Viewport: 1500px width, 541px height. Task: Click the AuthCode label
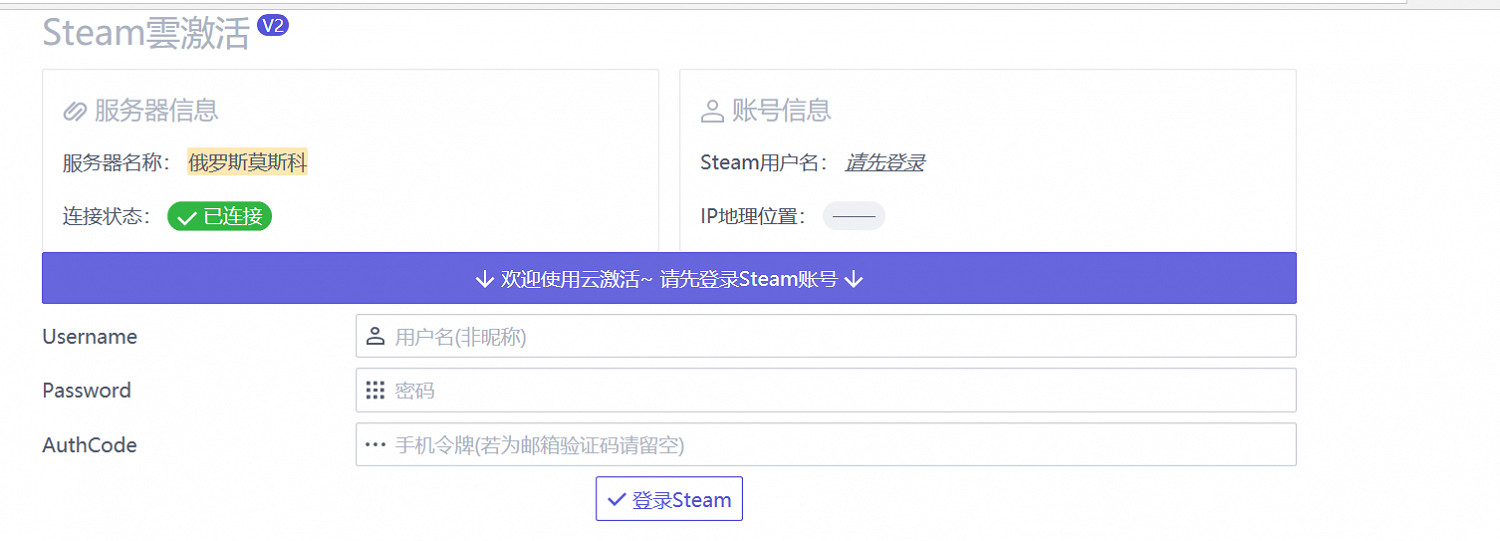pos(90,445)
